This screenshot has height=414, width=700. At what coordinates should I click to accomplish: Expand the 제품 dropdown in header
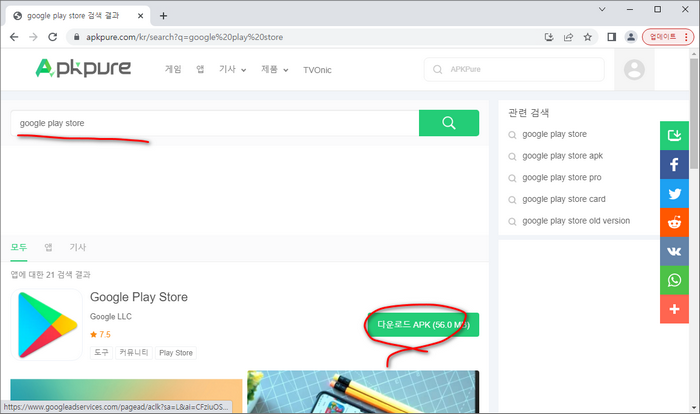(x=275, y=69)
